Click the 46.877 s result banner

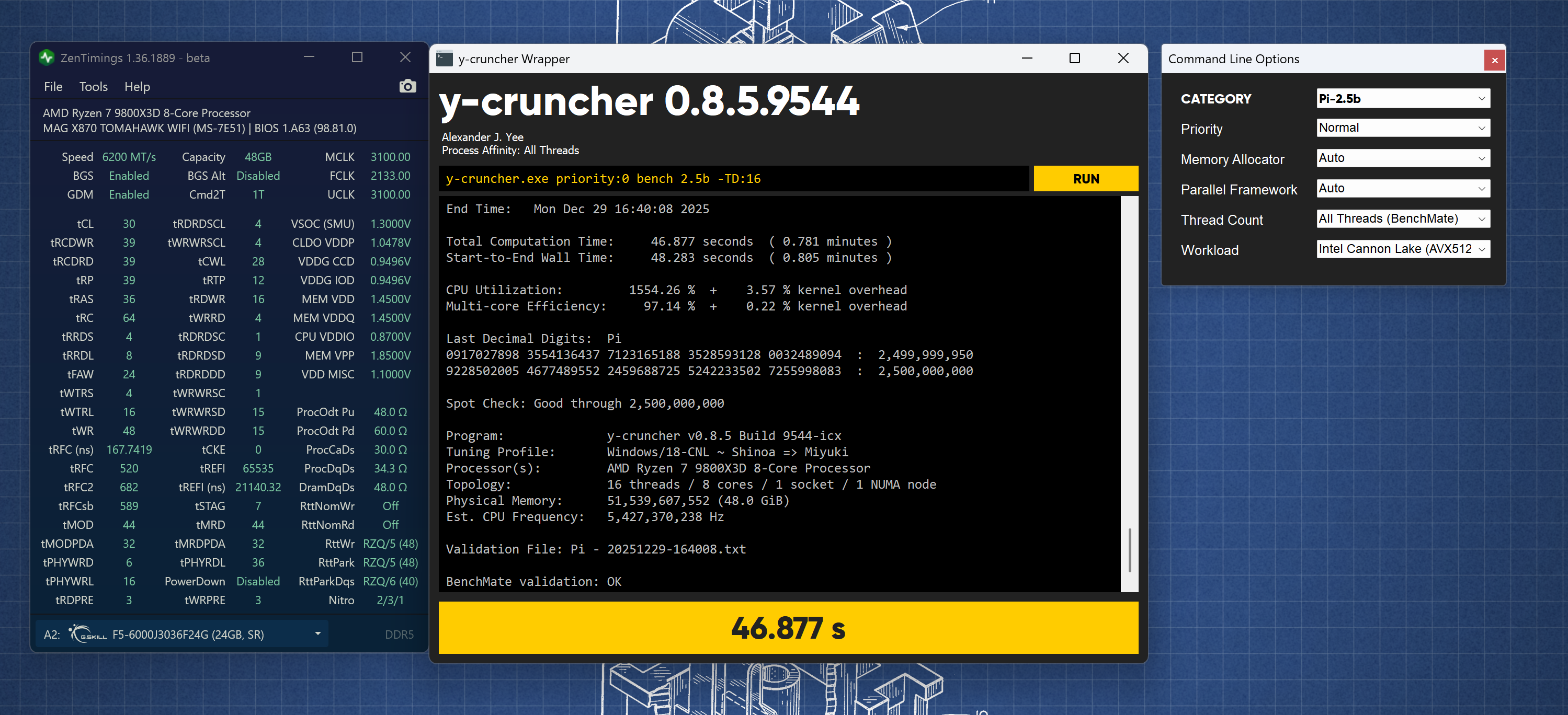[788, 628]
